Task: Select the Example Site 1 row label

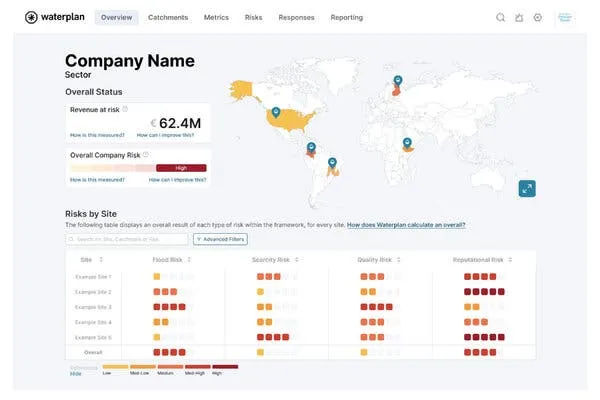Action: 93,277
